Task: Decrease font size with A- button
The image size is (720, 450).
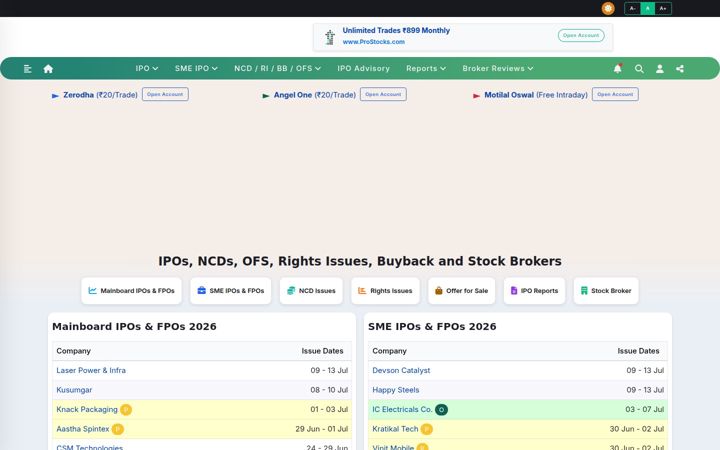Action: coord(632,8)
